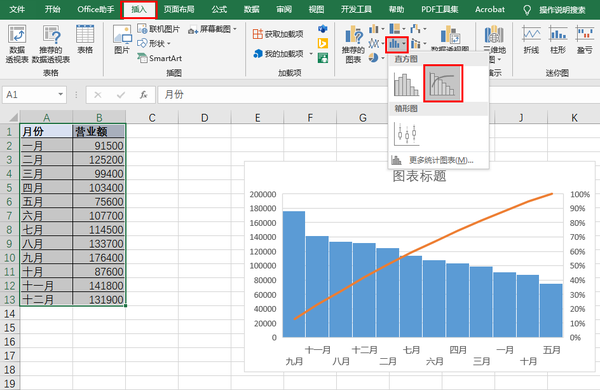Select column C header
The image size is (600, 390).
152,117
